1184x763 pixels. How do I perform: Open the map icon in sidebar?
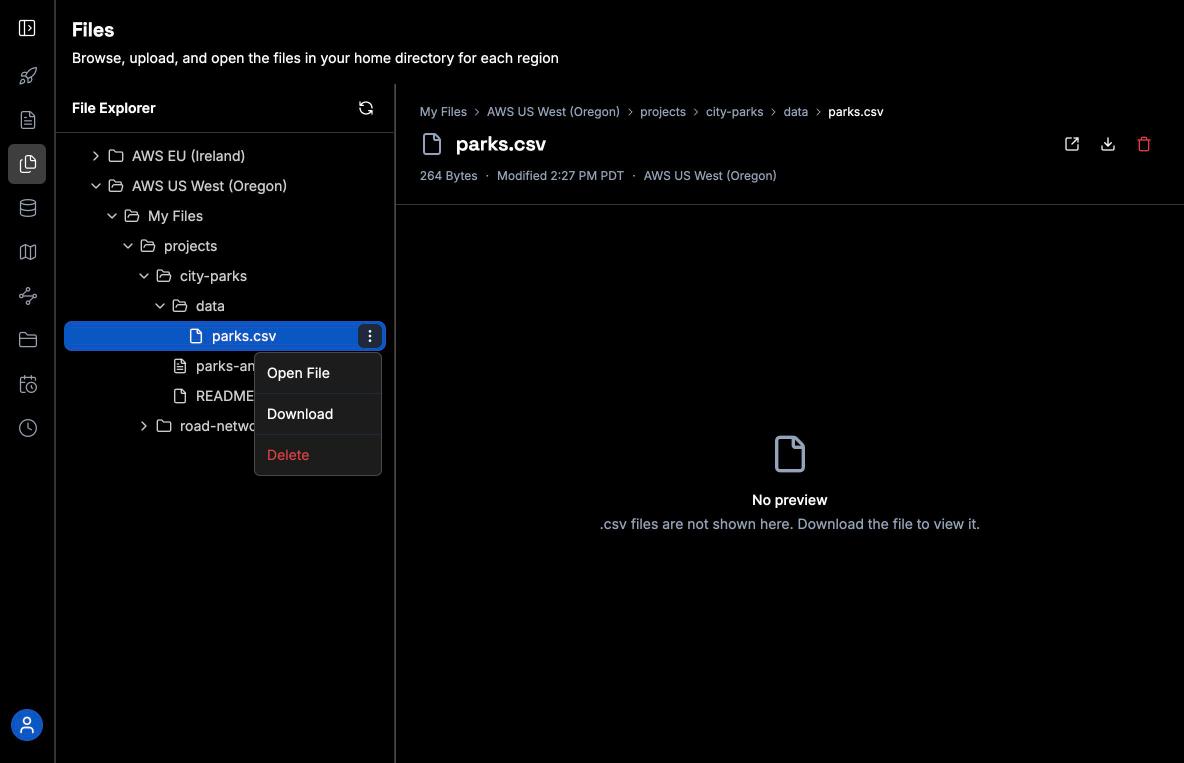click(27, 252)
